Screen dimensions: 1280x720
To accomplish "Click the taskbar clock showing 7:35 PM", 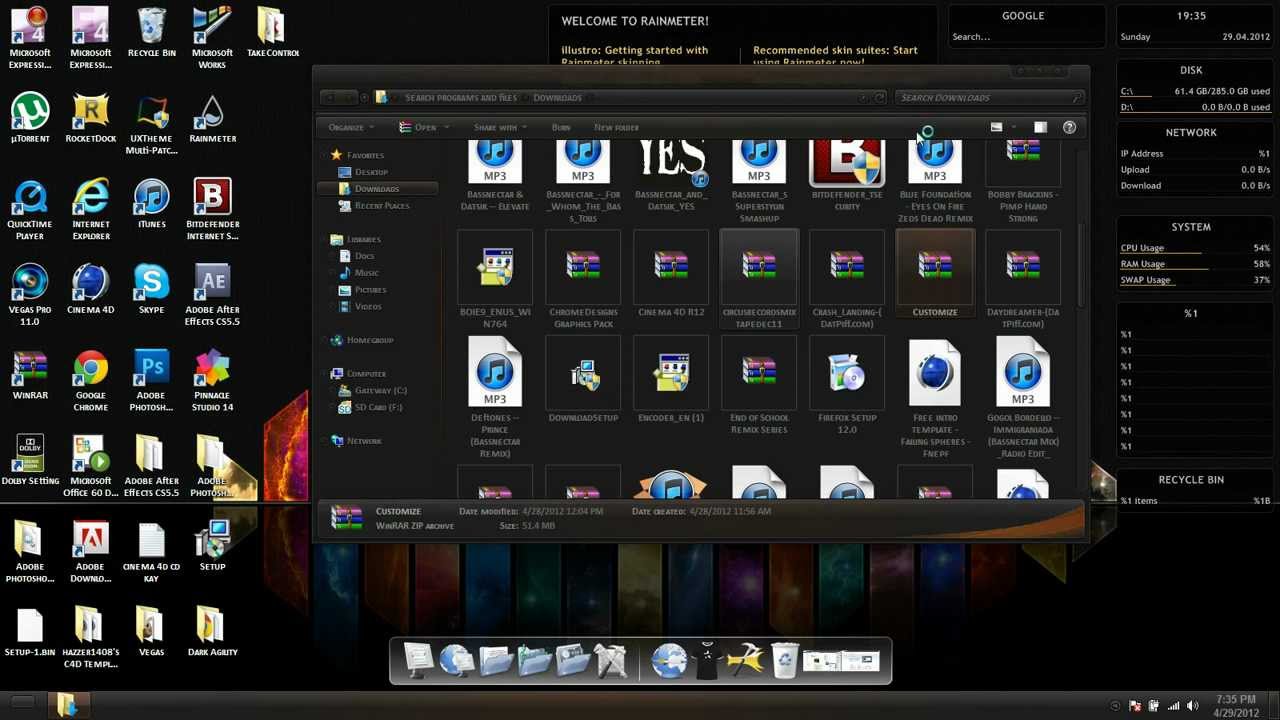I will click(1237, 705).
